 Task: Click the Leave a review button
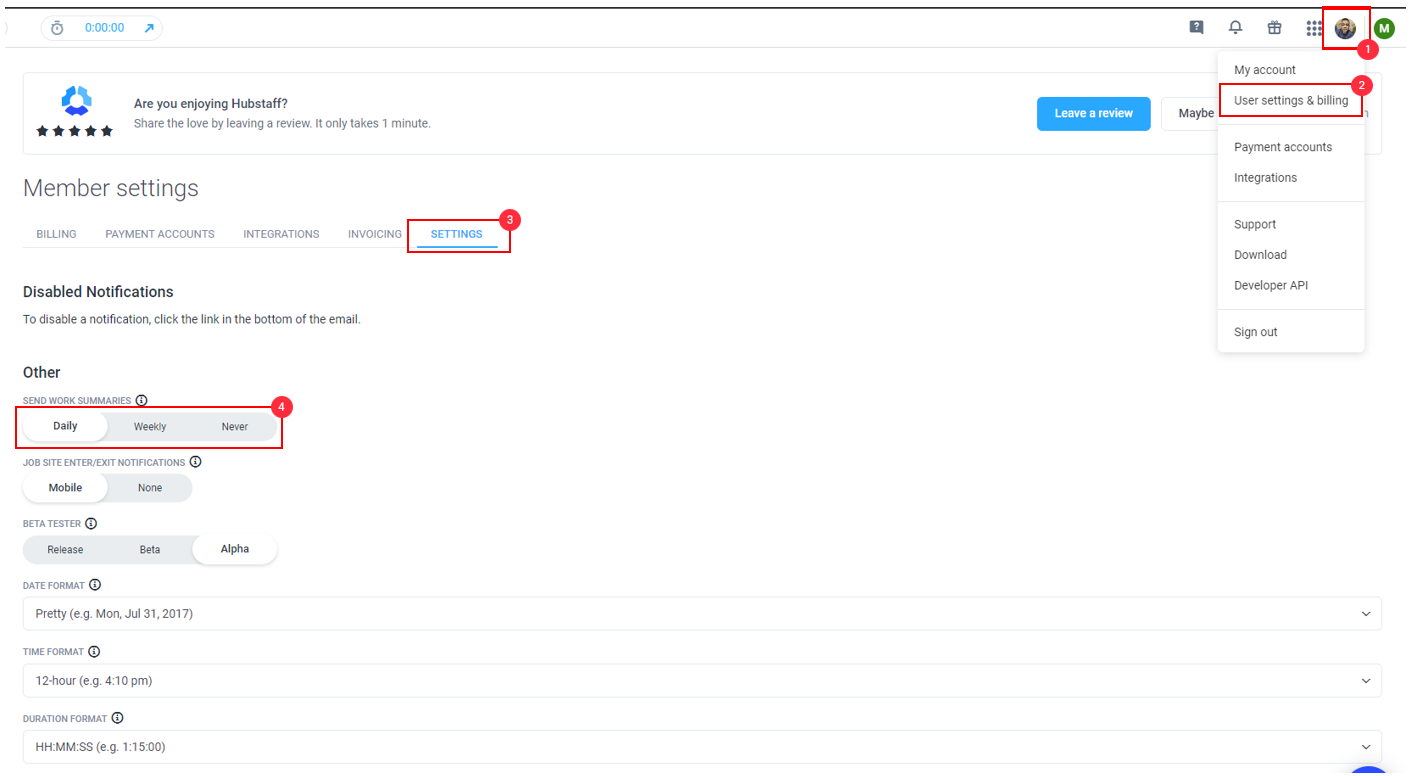1094,113
